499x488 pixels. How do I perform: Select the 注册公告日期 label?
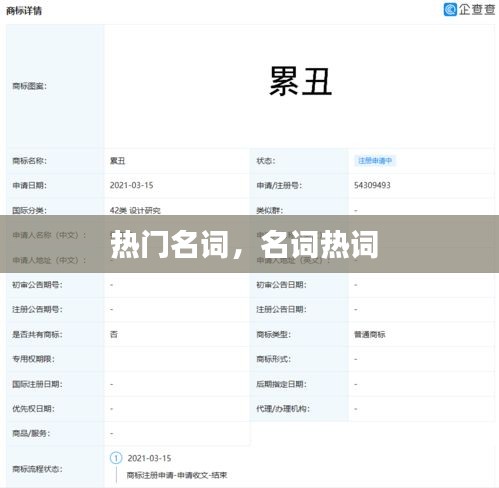281,309
